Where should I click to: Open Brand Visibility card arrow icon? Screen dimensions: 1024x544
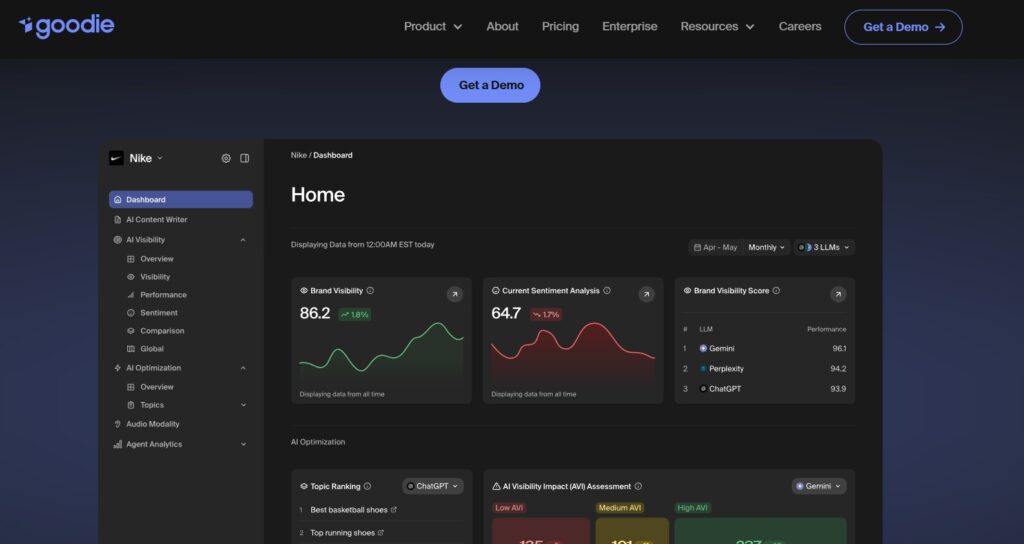(x=455, y=295)
